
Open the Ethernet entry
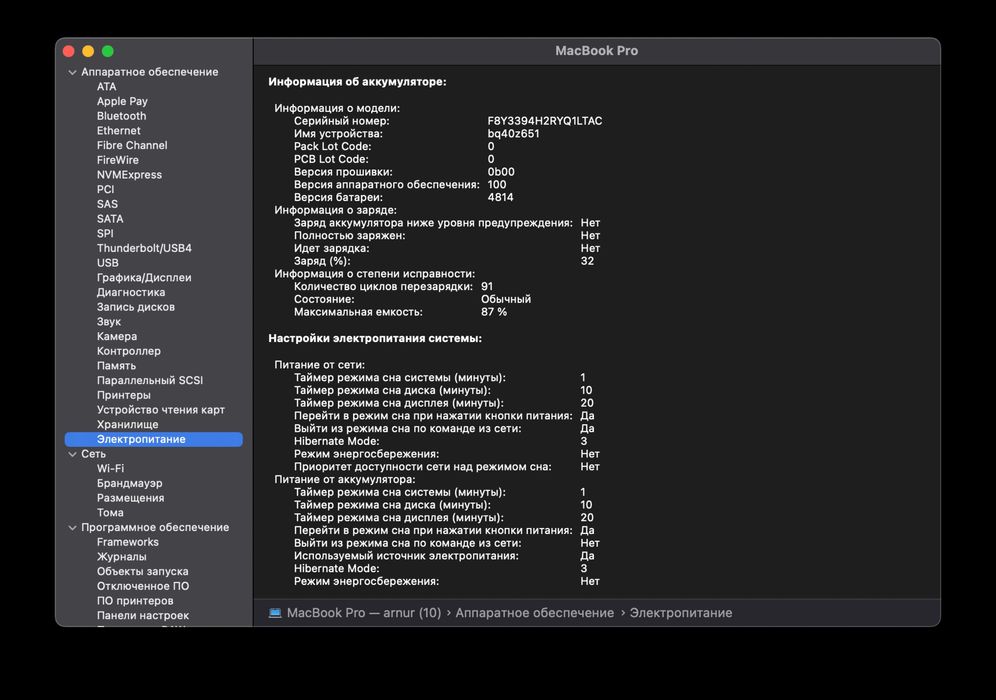[x=119, y=130]
